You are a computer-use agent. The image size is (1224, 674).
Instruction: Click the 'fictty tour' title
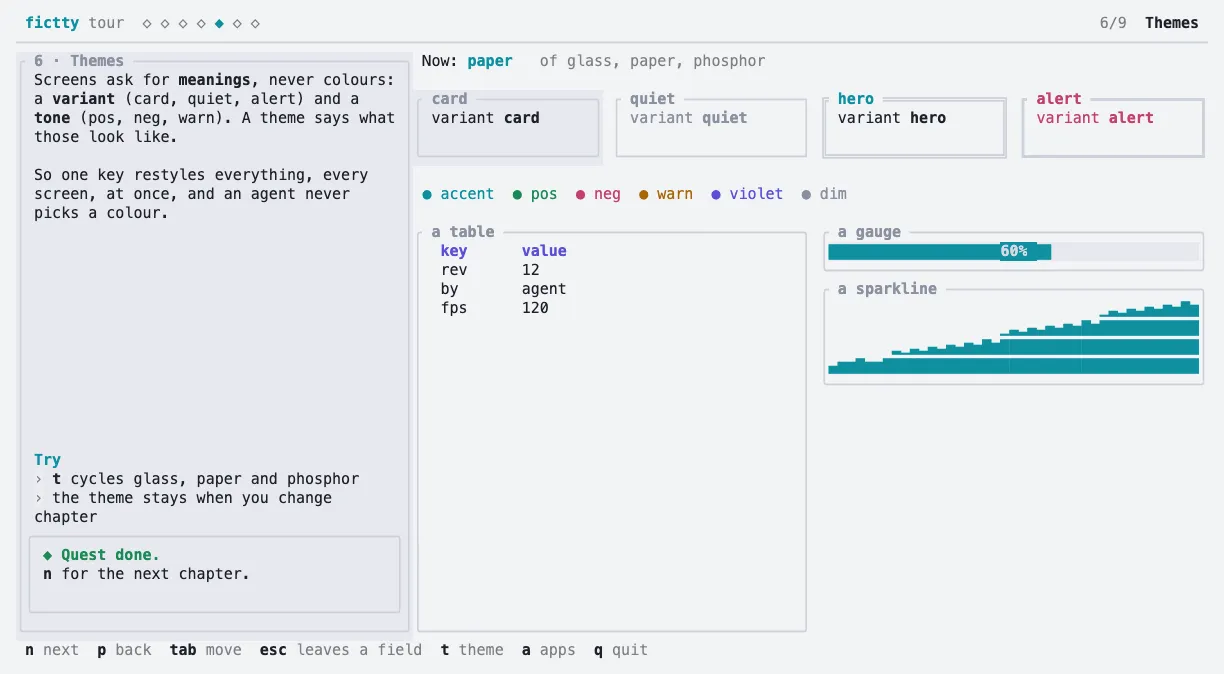(75, 23)
